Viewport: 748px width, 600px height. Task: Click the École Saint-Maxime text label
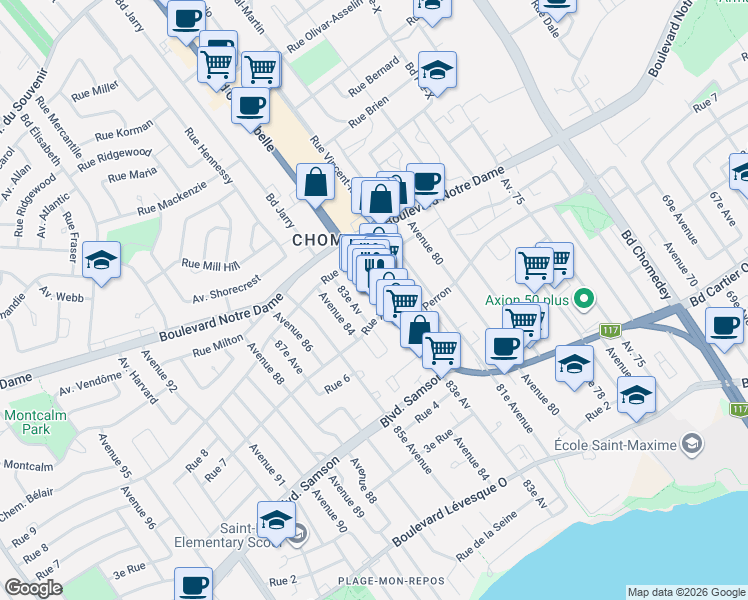[615, 445]
